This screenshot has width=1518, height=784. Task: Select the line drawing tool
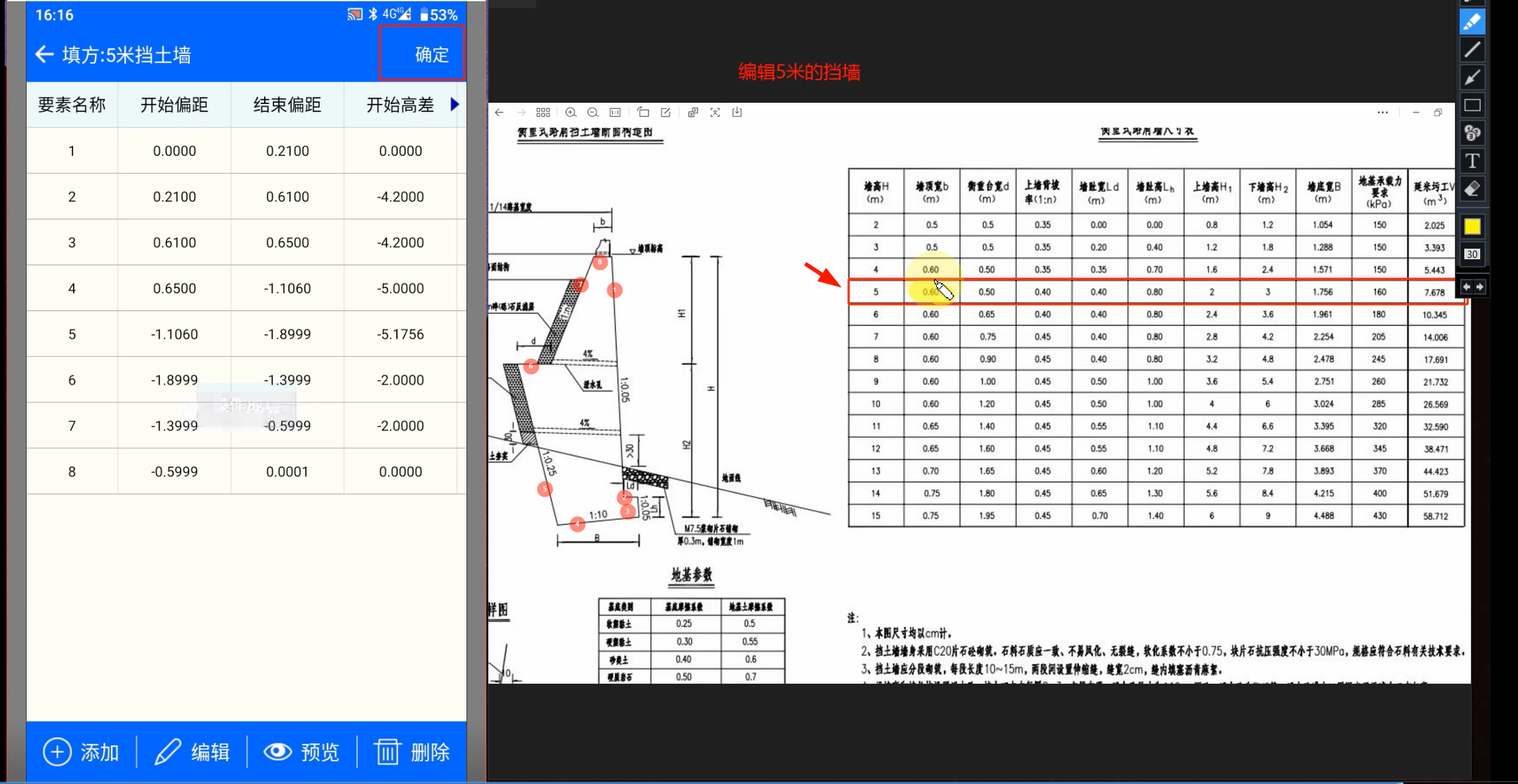pos(1472,50)
